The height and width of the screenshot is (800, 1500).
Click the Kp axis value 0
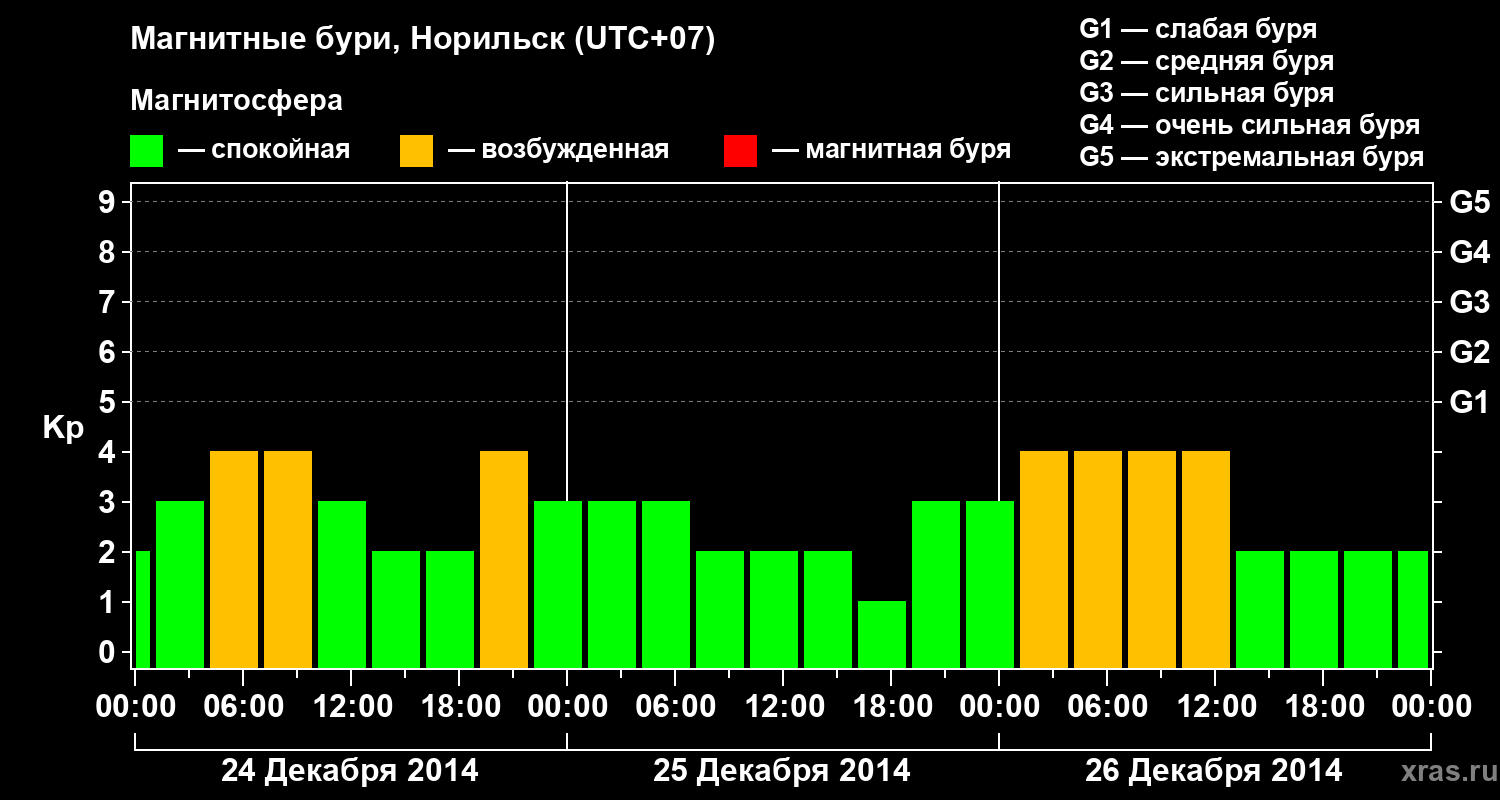109,652
